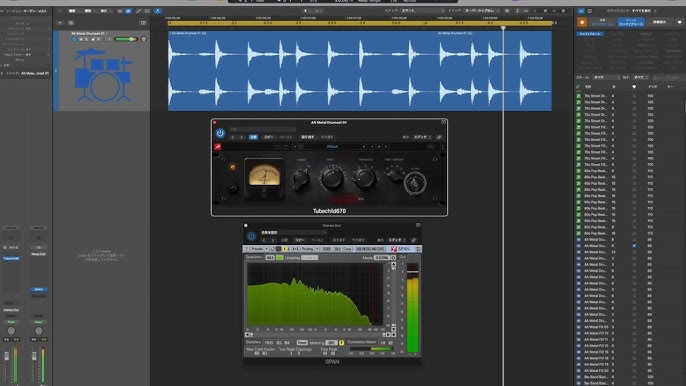This screenshot has height=386, width=686.
Task: Toggle the orange power lamp on Tubechild670
Action: click(x=232, y=168)
